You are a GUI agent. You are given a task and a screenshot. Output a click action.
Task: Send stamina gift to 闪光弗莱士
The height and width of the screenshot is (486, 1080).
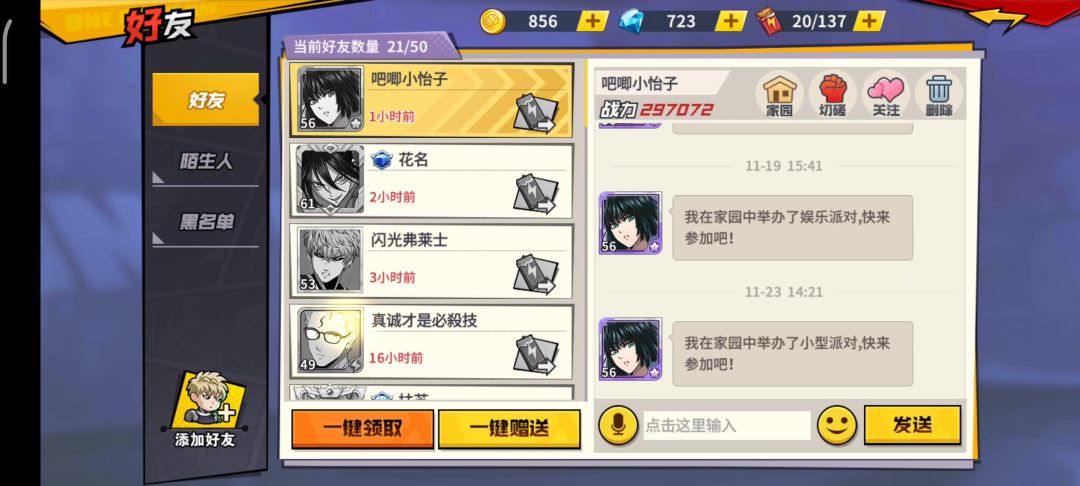click(x=536, y=275)
